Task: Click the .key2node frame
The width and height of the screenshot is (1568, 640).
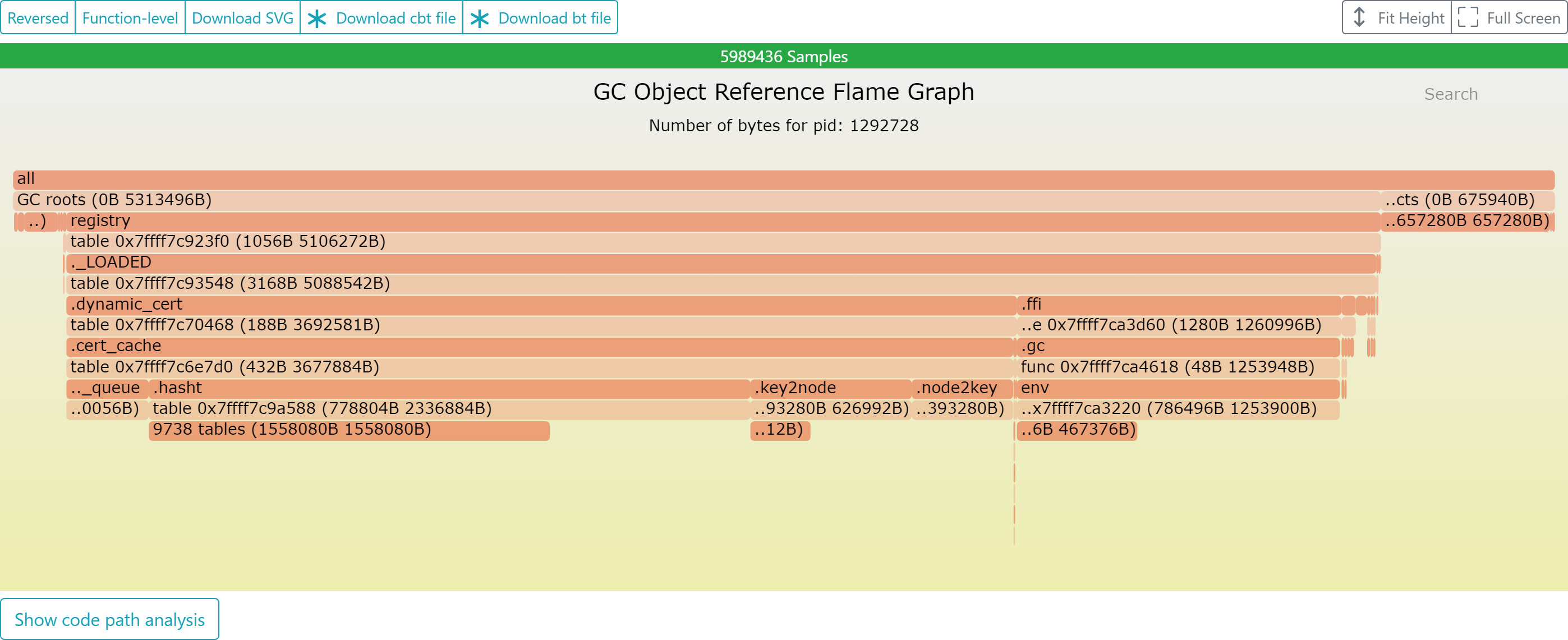Action: (831, 389)
